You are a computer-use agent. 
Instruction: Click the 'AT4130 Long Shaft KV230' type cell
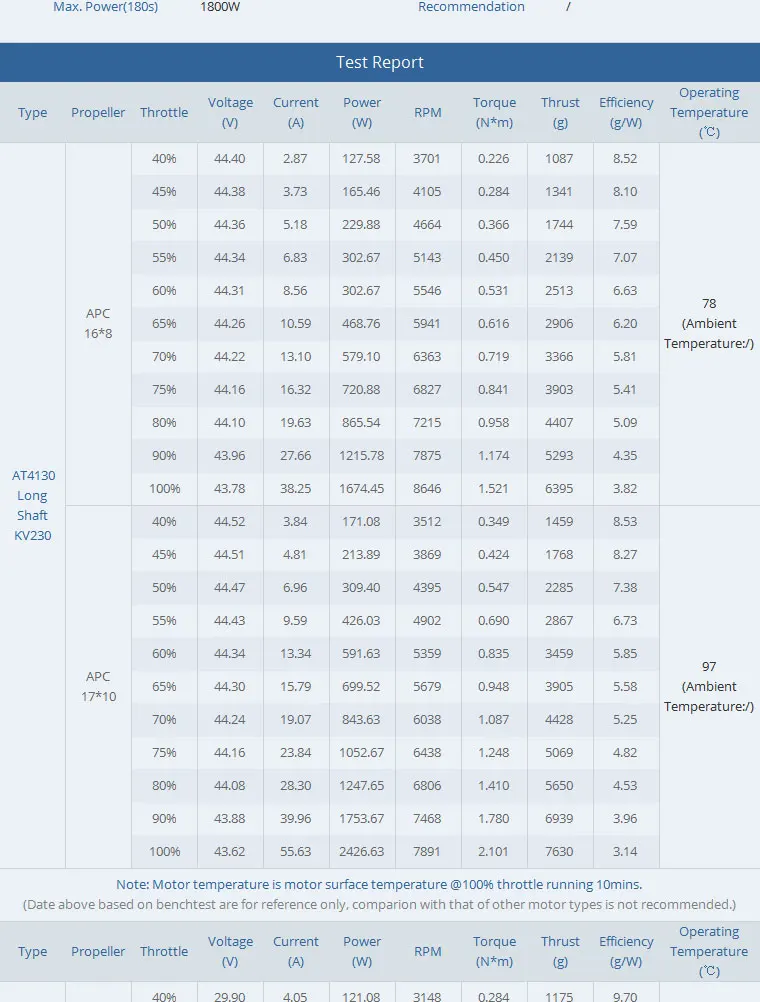click(33, 505)
